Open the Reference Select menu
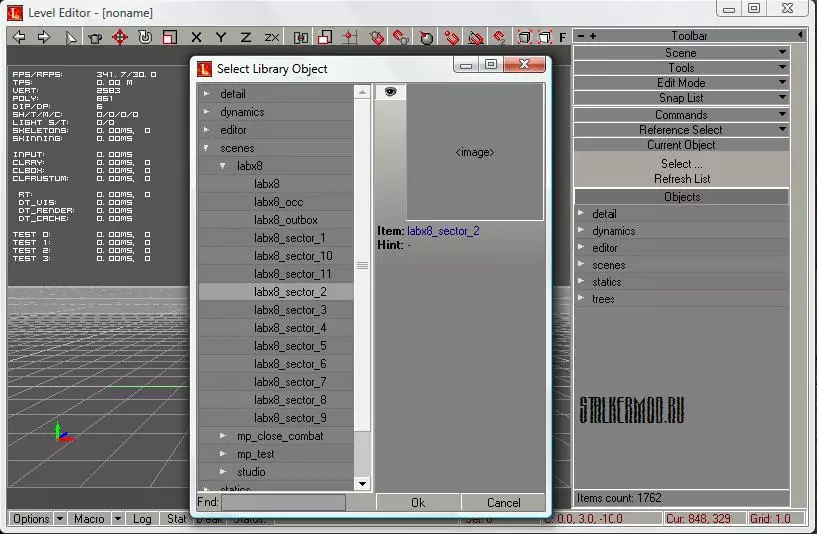This screenshot has height=534, width=817. coord(681,130)
